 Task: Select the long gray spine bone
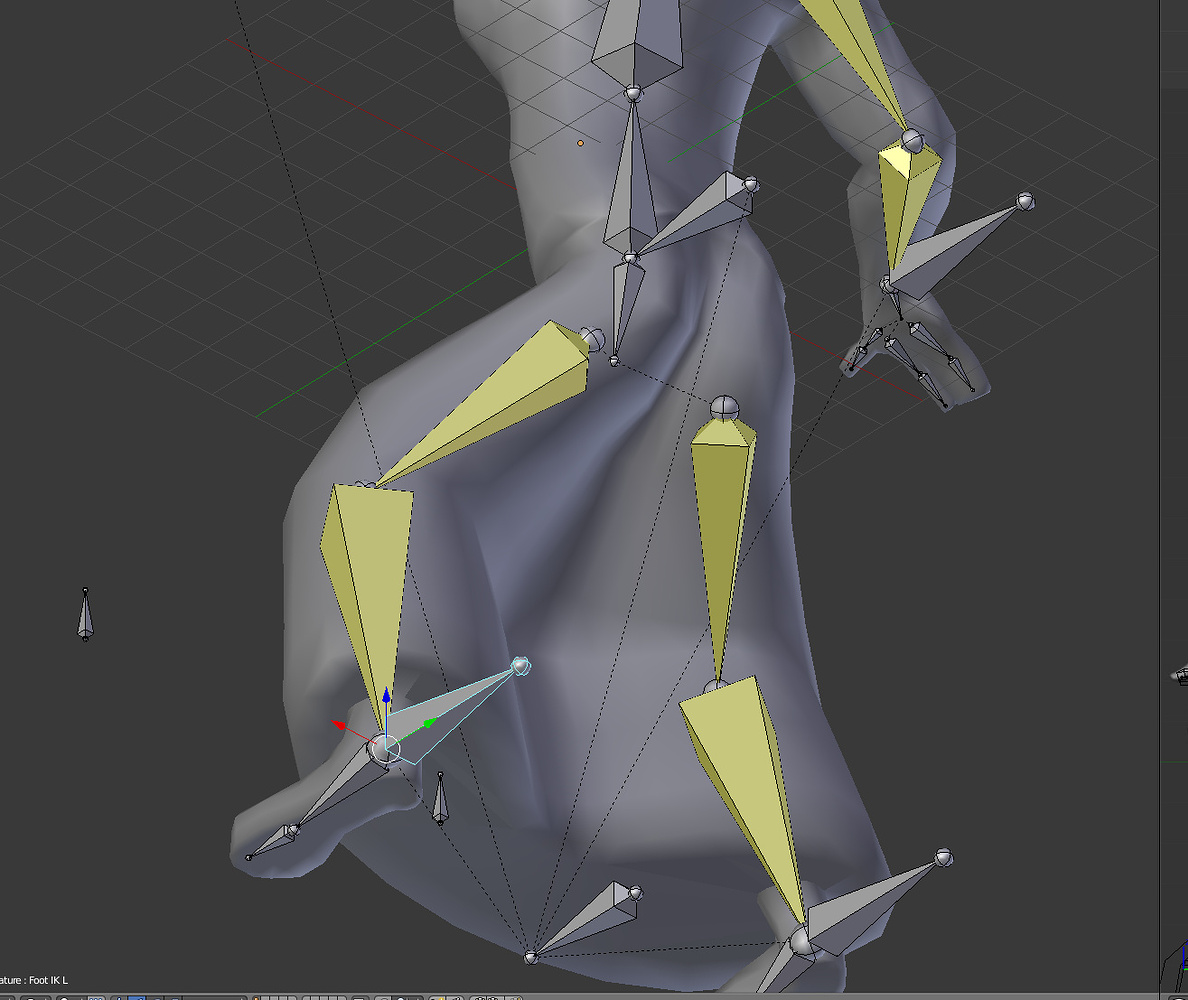coord(630,182)
